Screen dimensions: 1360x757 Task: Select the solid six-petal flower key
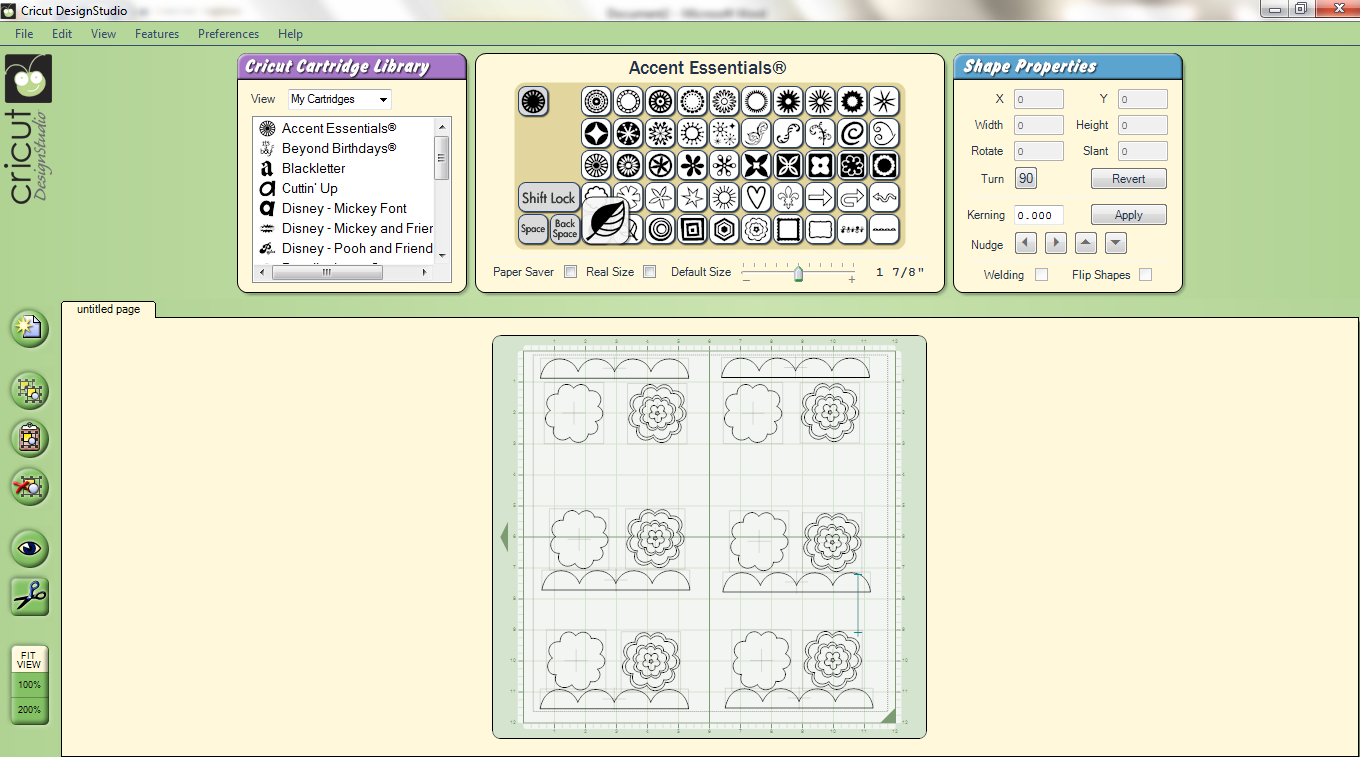click(692, 165)
